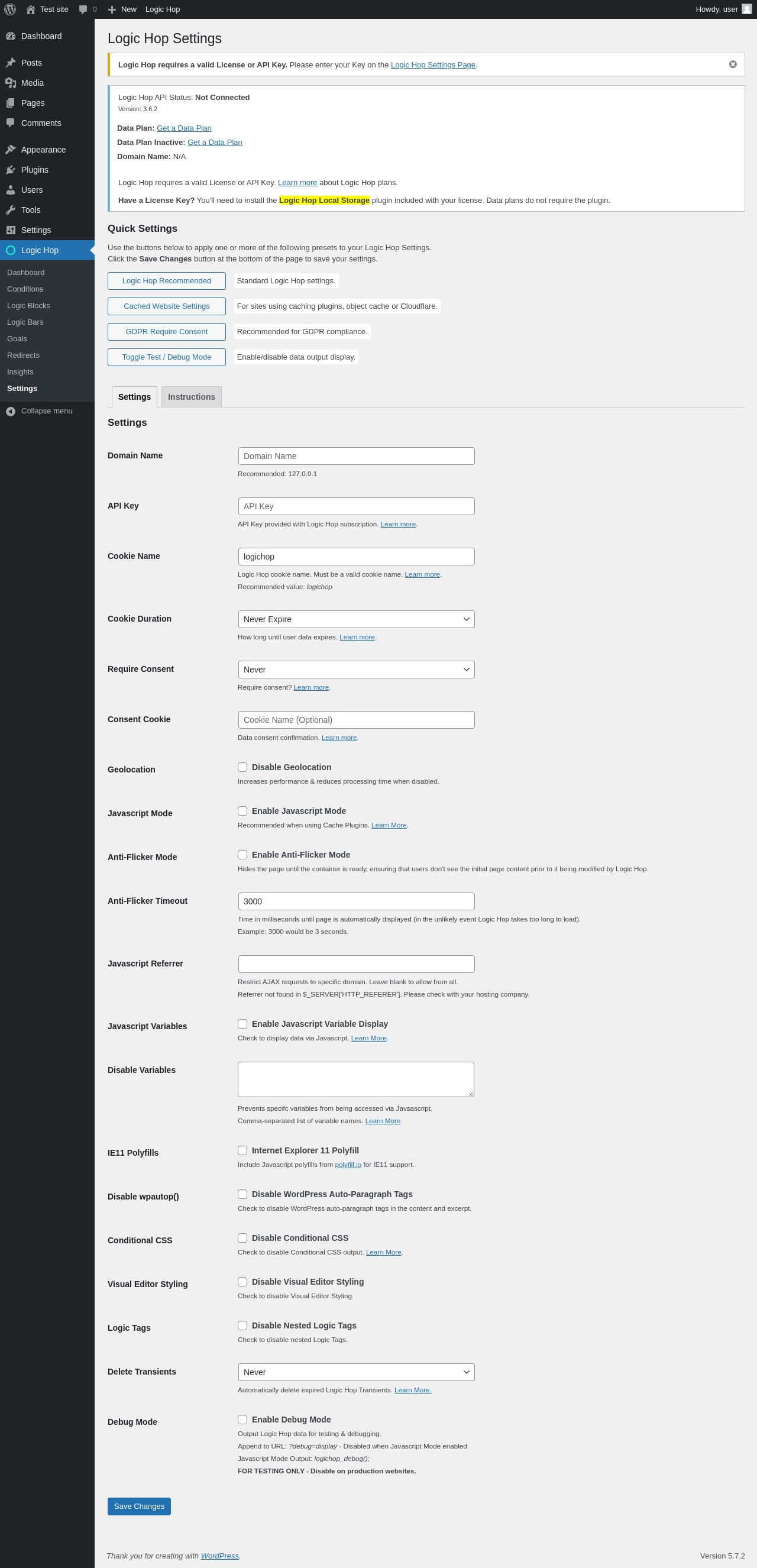Viewport: 757px width, 1568px height.
Task: Apply Cached Website Settings preset
Action: click(x=166, y=306)
